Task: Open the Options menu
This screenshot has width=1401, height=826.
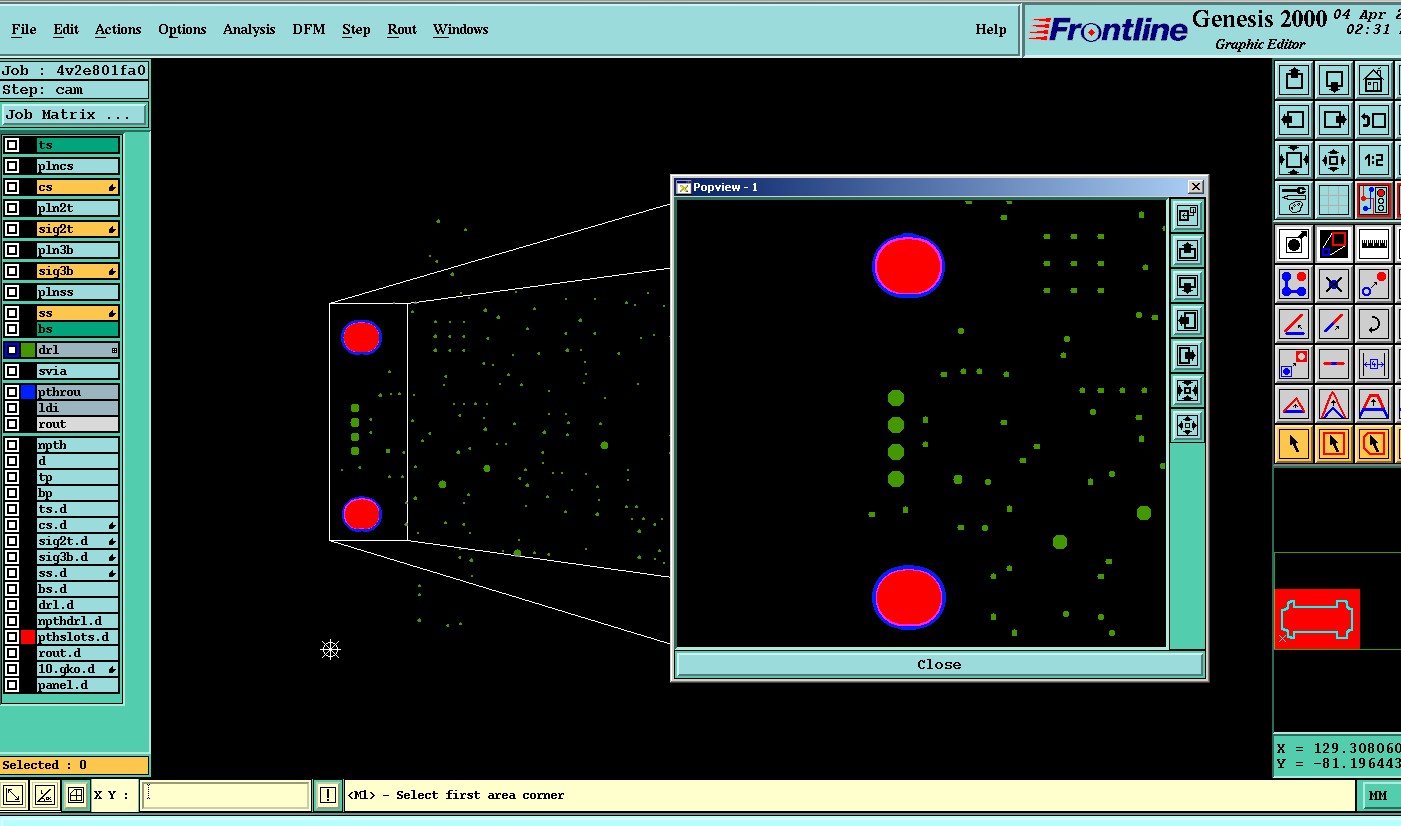Action: pyautogui.click(x=182, y=29)
